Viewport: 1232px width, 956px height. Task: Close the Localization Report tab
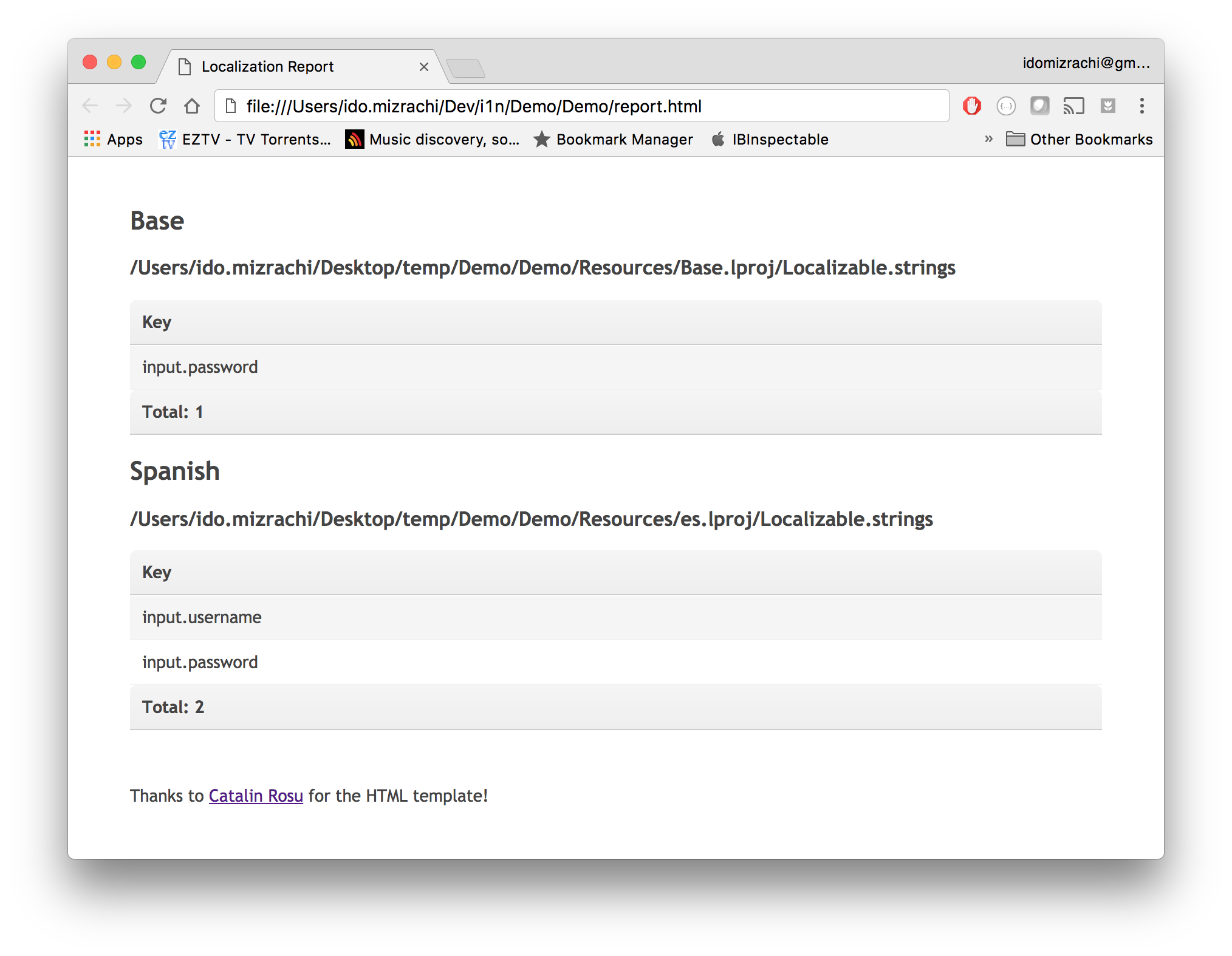(424, 67)
